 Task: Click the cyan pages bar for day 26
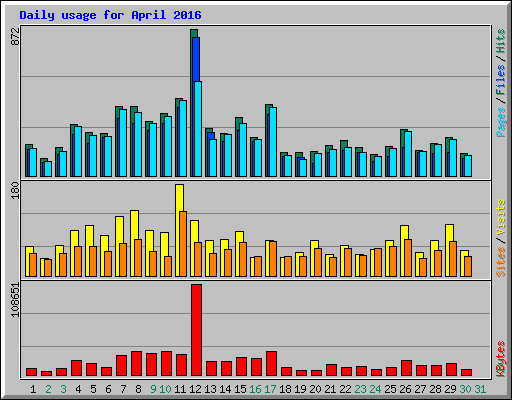[408, 154]
